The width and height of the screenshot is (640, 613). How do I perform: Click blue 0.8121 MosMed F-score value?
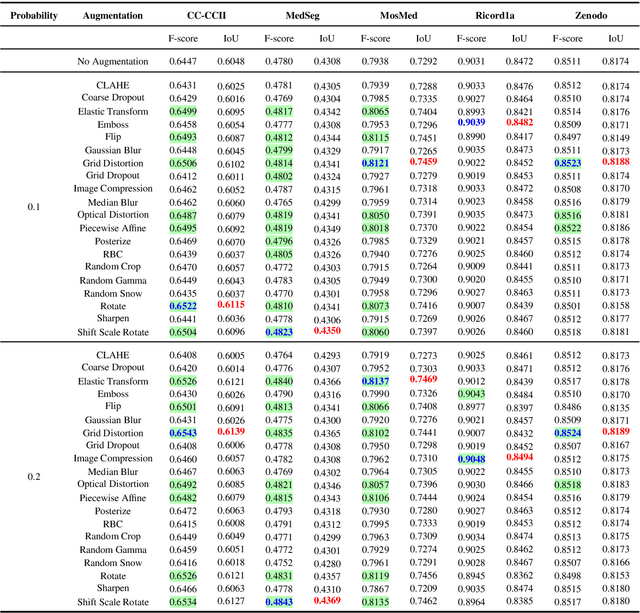[375, 163]
